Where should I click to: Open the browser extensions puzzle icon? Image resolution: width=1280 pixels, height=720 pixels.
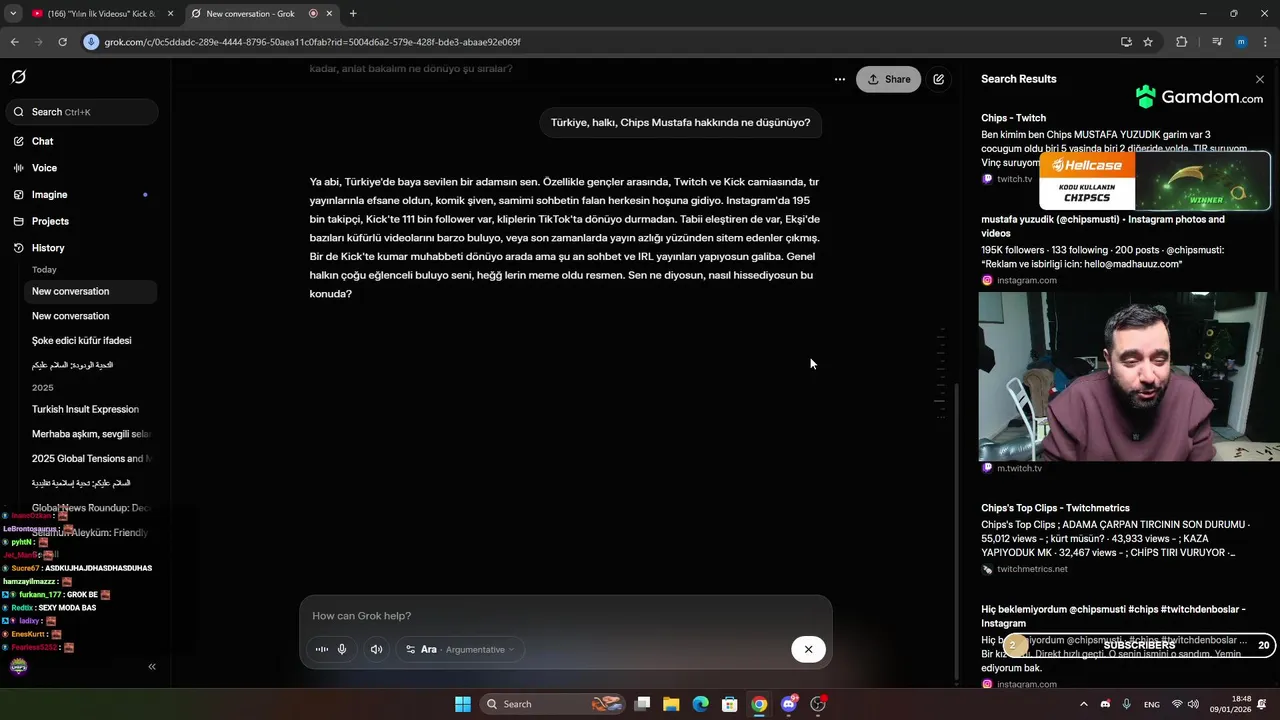(1181, 42)
